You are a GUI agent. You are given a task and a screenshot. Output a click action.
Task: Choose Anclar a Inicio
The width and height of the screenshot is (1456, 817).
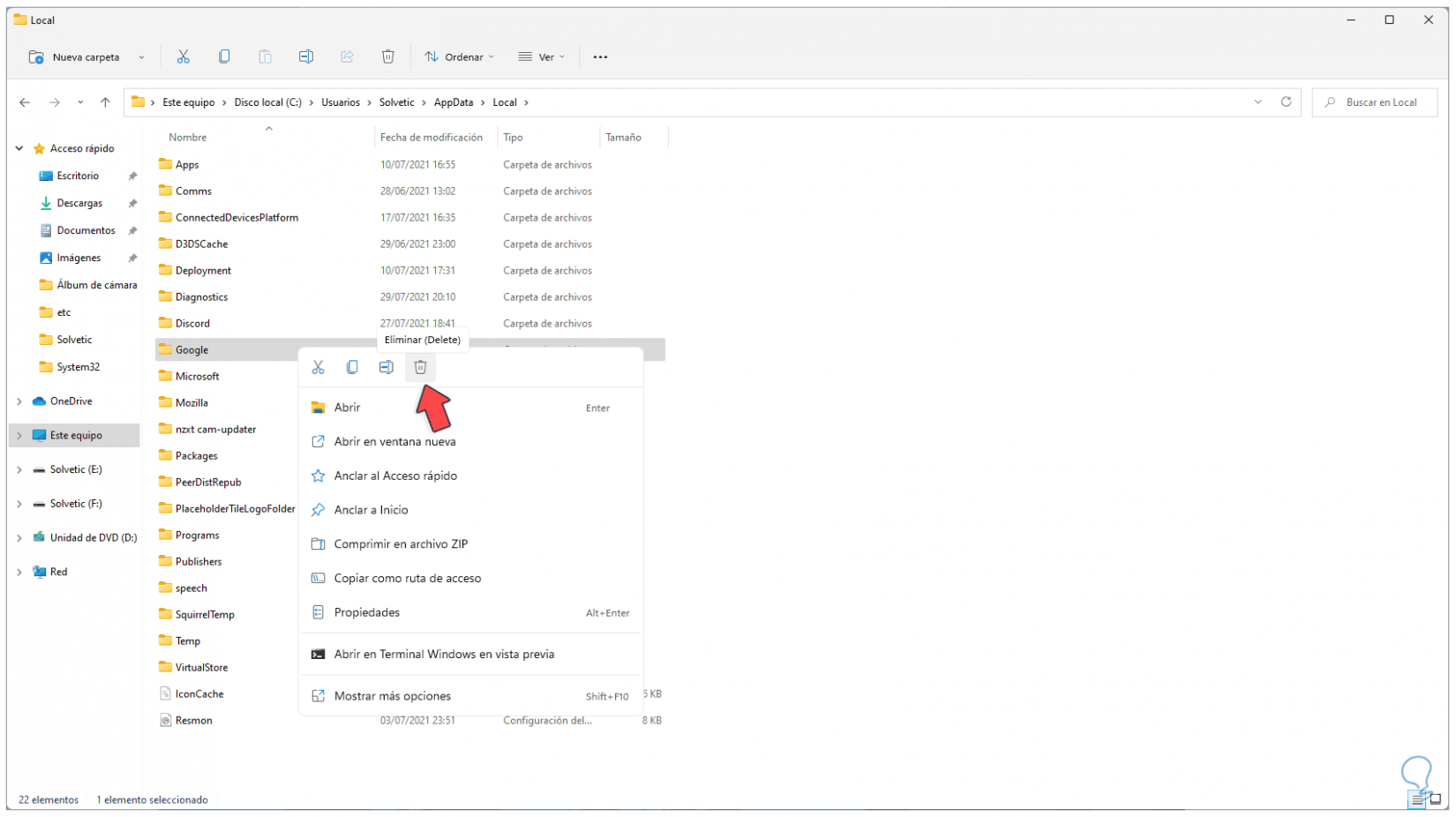click(471, 510)
